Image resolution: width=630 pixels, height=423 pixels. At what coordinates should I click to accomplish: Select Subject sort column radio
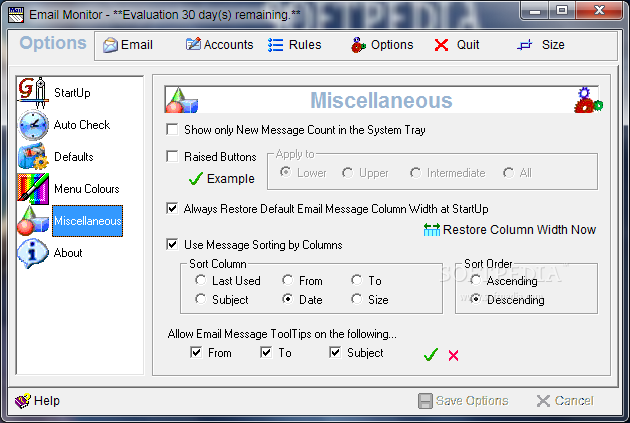pyautogui.click(x=200, y=299)
